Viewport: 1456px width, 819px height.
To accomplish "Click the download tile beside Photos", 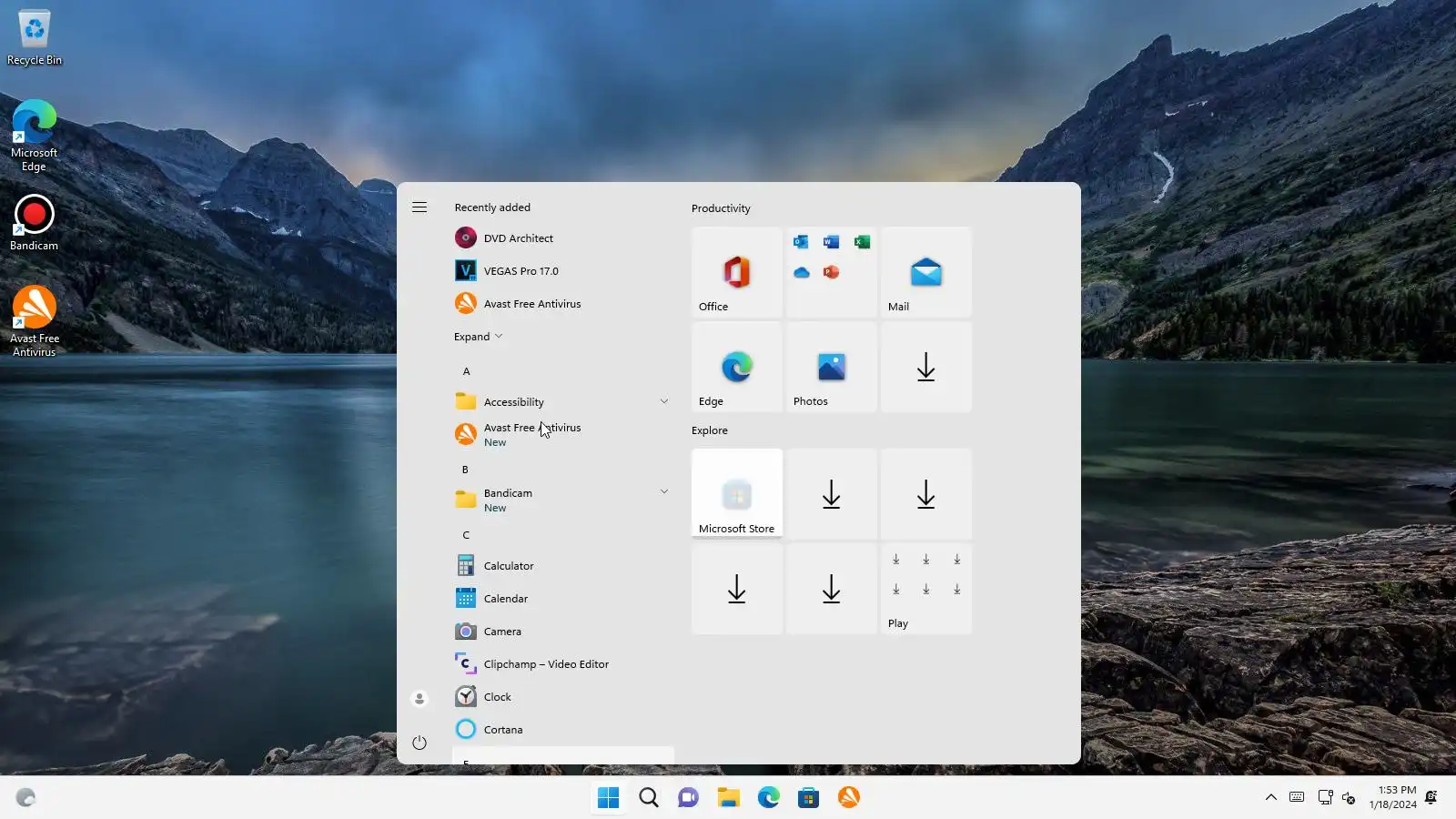I will (926, 367).
